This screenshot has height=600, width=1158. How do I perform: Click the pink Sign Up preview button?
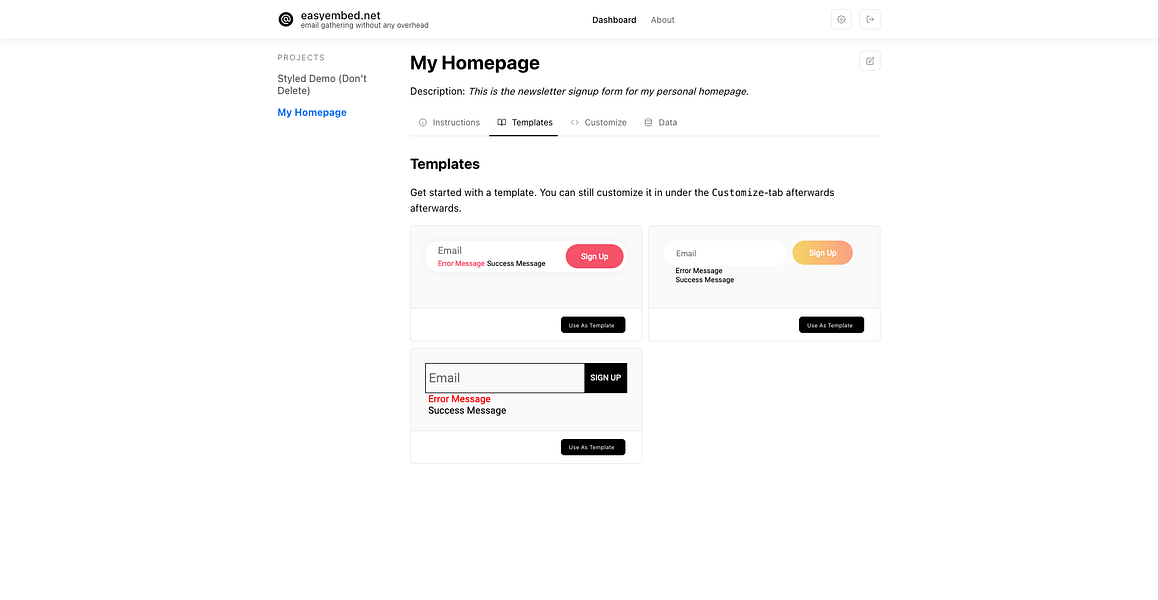point(594,256)
